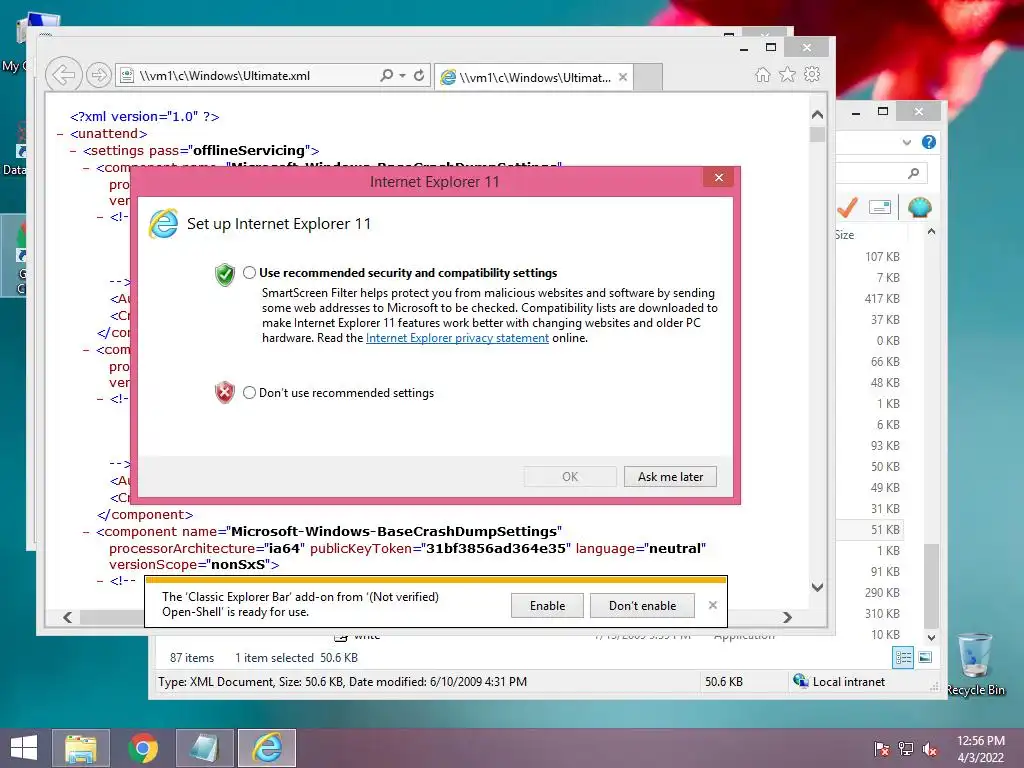
Task: Open Favorites star in Internet Explorer
Action: (788, 74)
